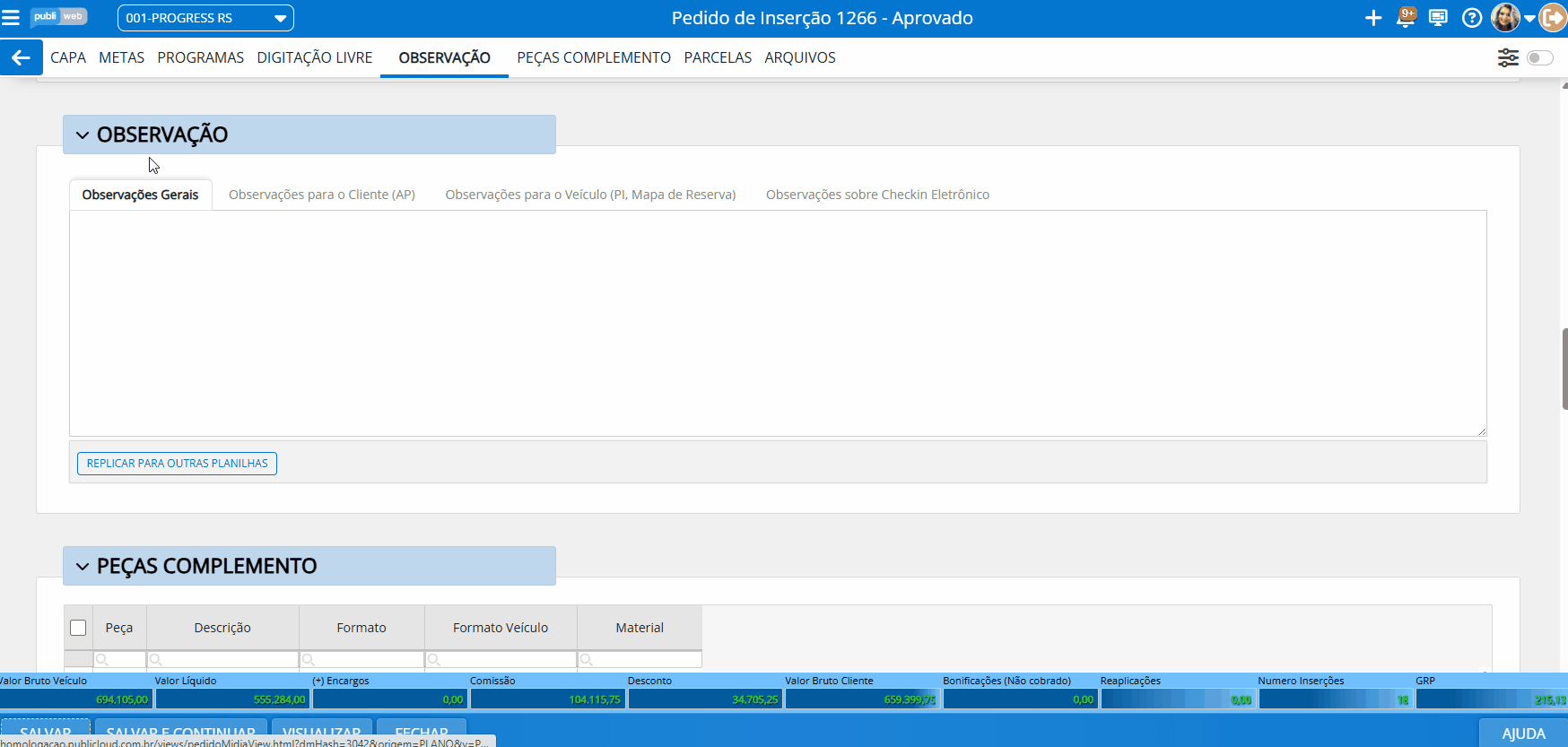Viewport: 1568px width, 747px height.
Task: Collapse the PEÇAS COMPLEMENTO section
Action: pos(83,567)
